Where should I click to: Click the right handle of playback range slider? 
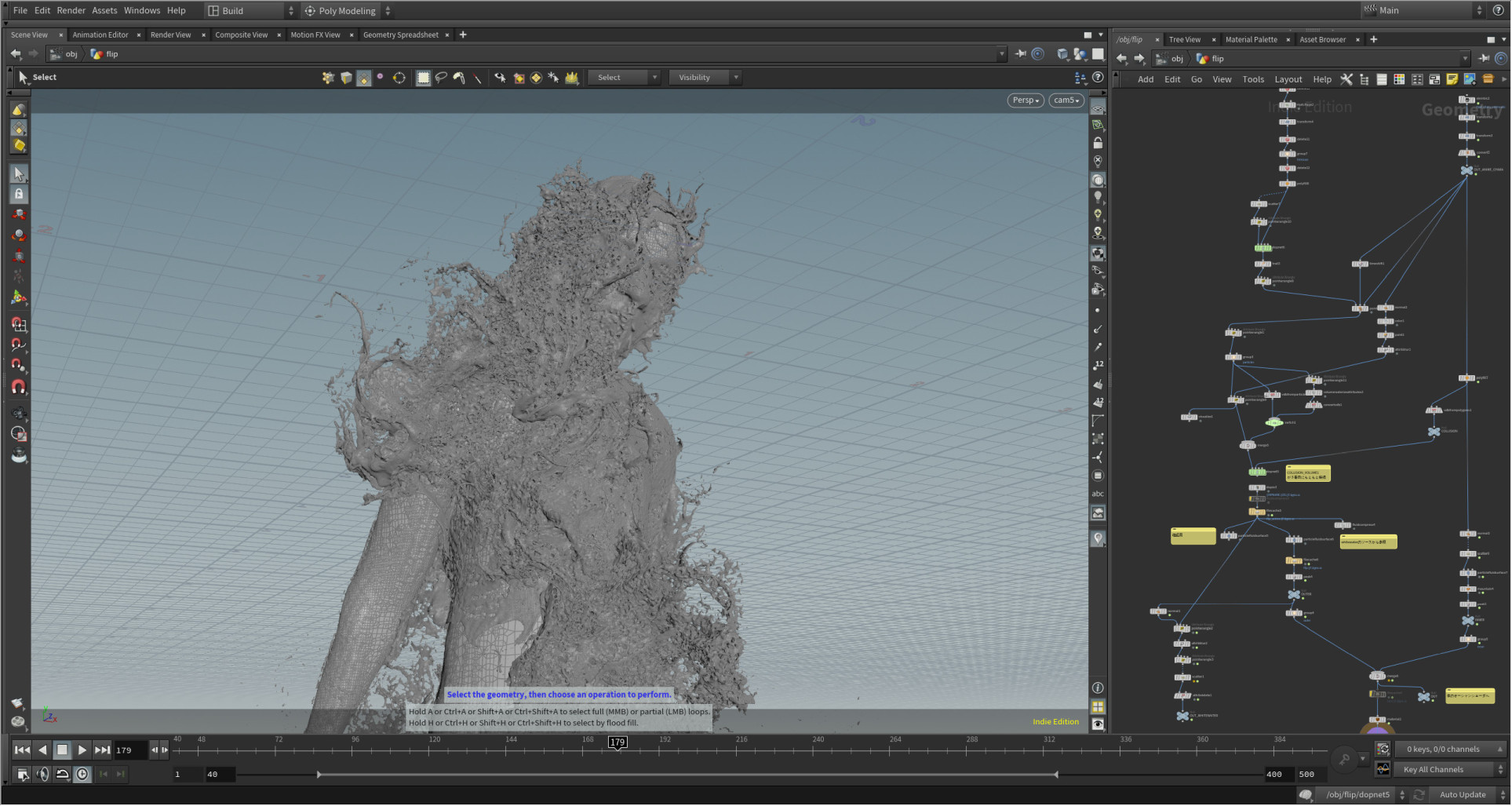(x=1056, y=775)
